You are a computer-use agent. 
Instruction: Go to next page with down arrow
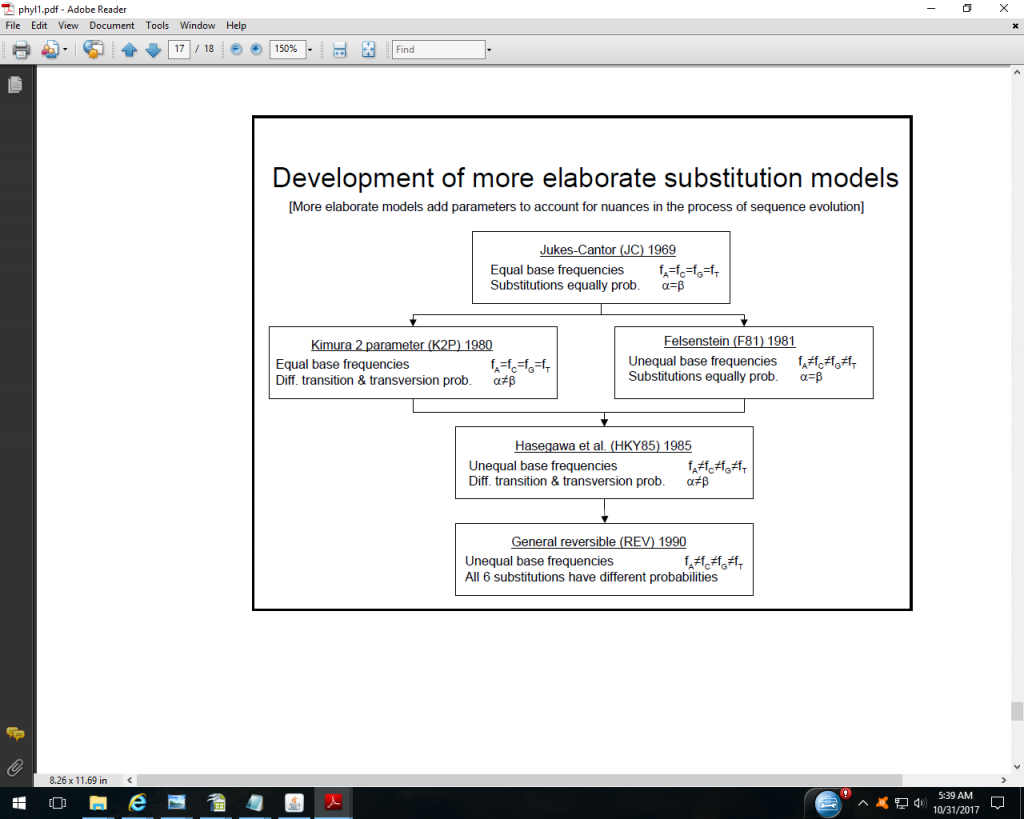tap(153, 49)
